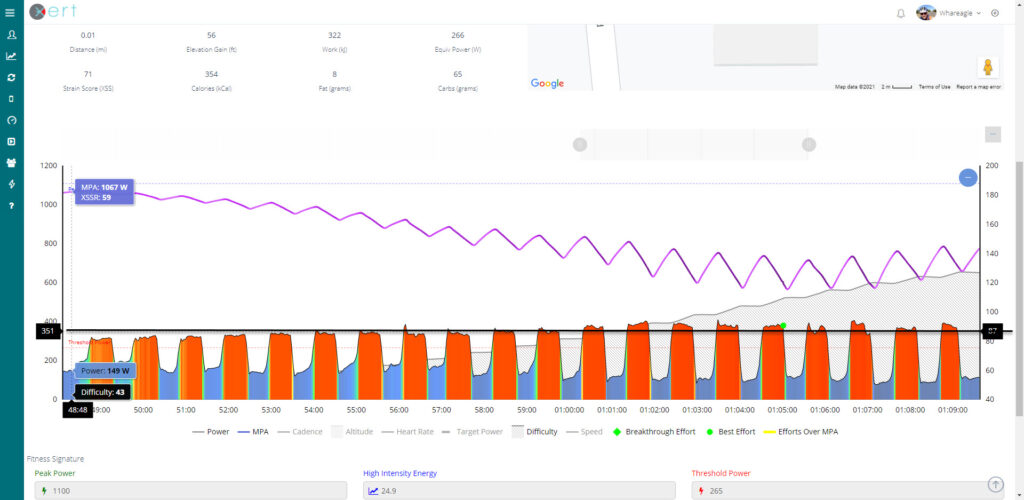
Task: Click the Report a map error link
Action: [978, 87]
